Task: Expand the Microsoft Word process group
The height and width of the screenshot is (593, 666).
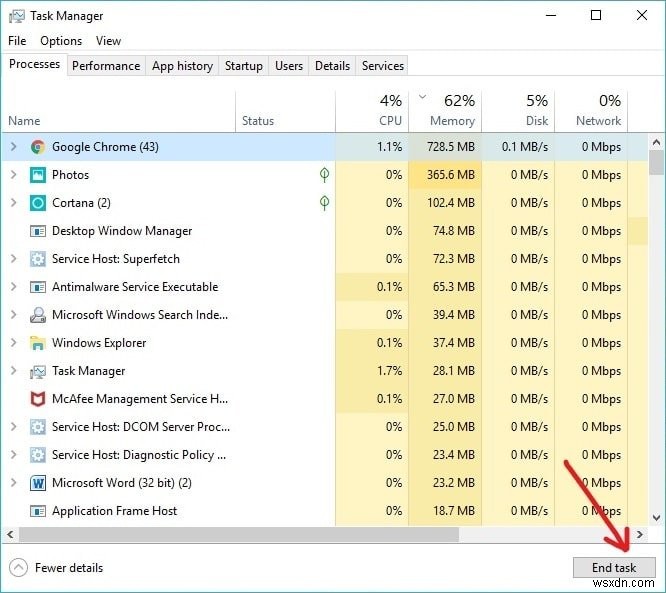Action: point(14,483)
